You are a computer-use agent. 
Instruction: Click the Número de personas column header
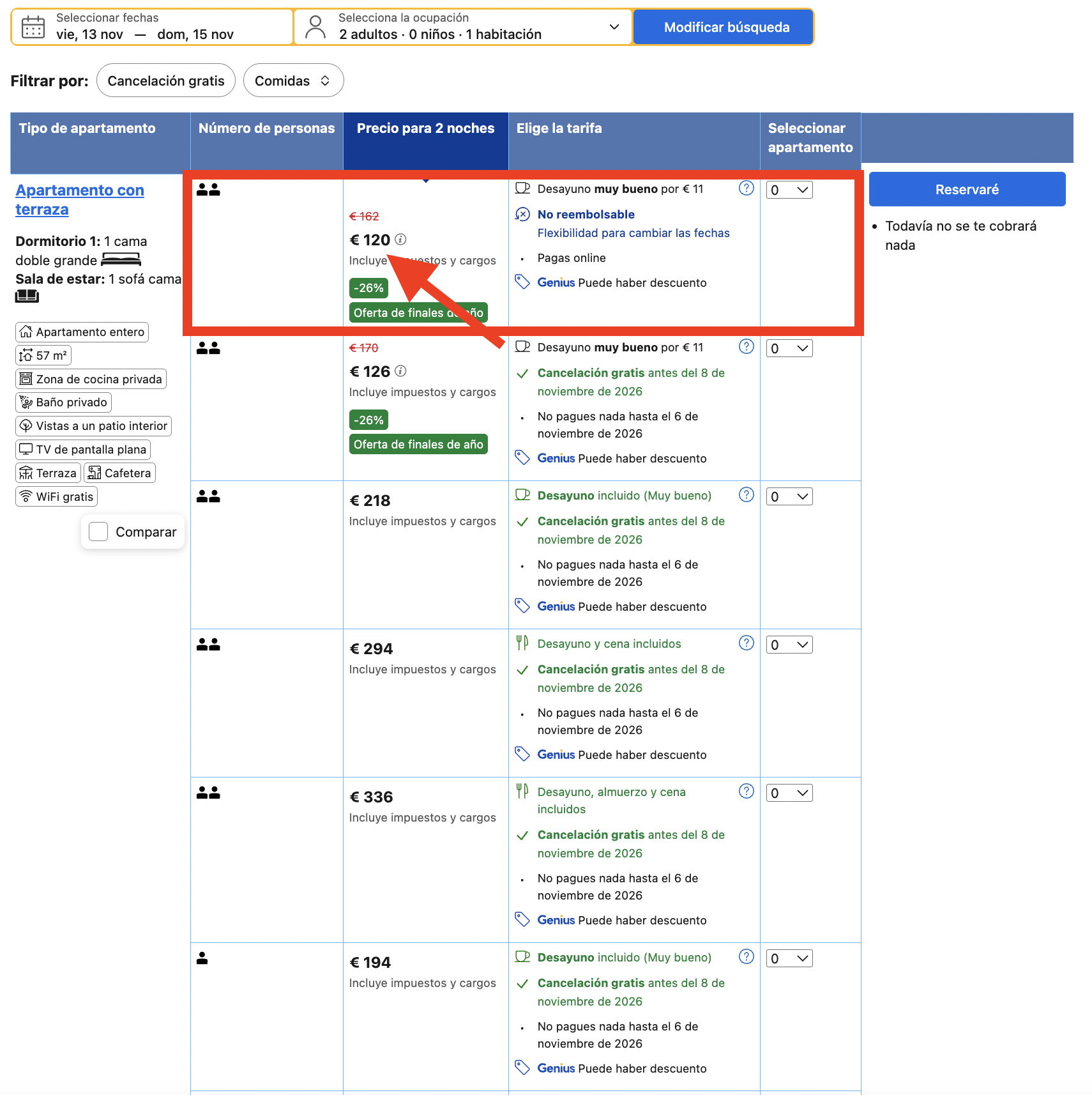[267, 141]
